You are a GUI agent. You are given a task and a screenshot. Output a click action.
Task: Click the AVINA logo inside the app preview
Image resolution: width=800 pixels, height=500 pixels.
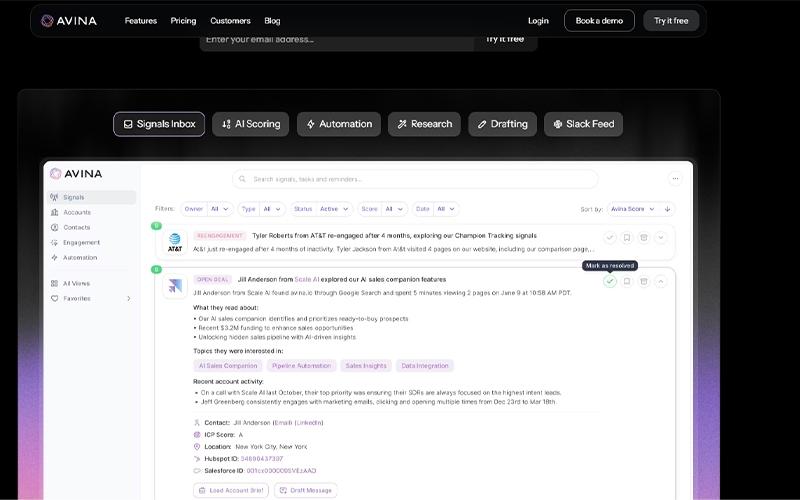tap(76, 174)
